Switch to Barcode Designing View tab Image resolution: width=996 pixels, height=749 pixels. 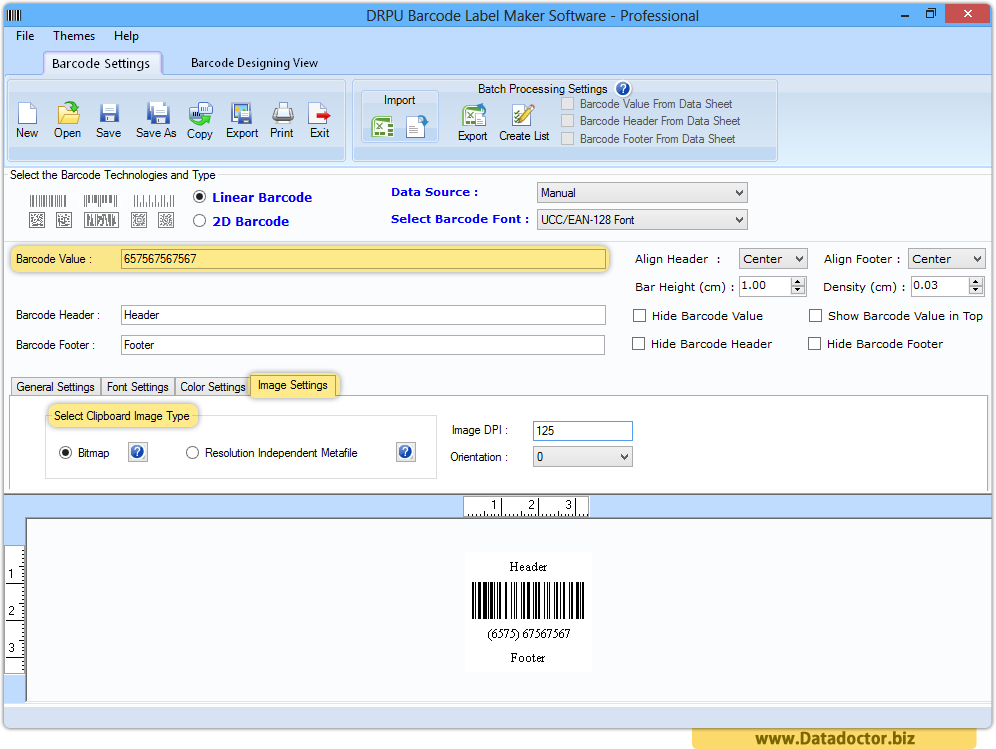(253, 62)
